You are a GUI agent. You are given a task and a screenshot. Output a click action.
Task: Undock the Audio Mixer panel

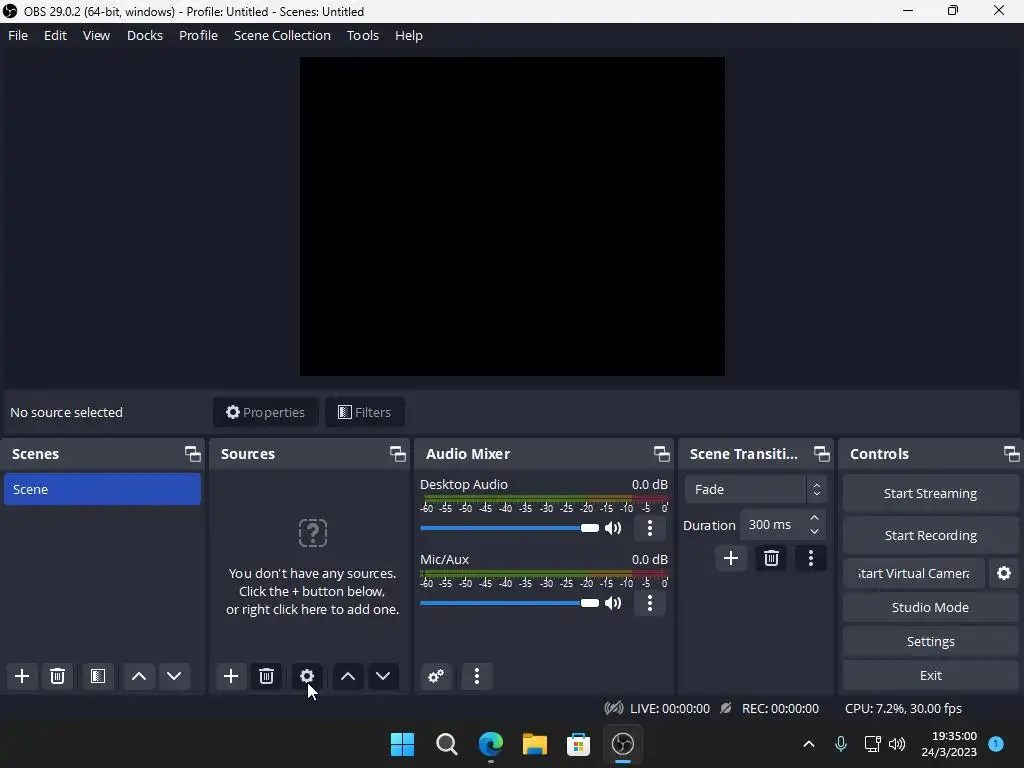662,453
